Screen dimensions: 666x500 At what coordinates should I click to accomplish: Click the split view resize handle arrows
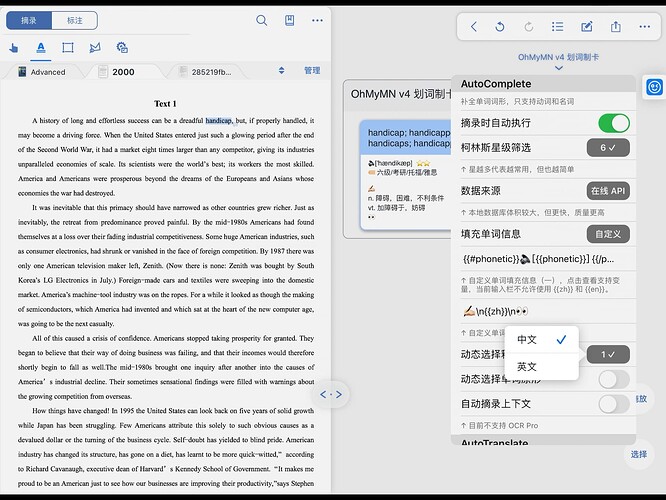331,395
